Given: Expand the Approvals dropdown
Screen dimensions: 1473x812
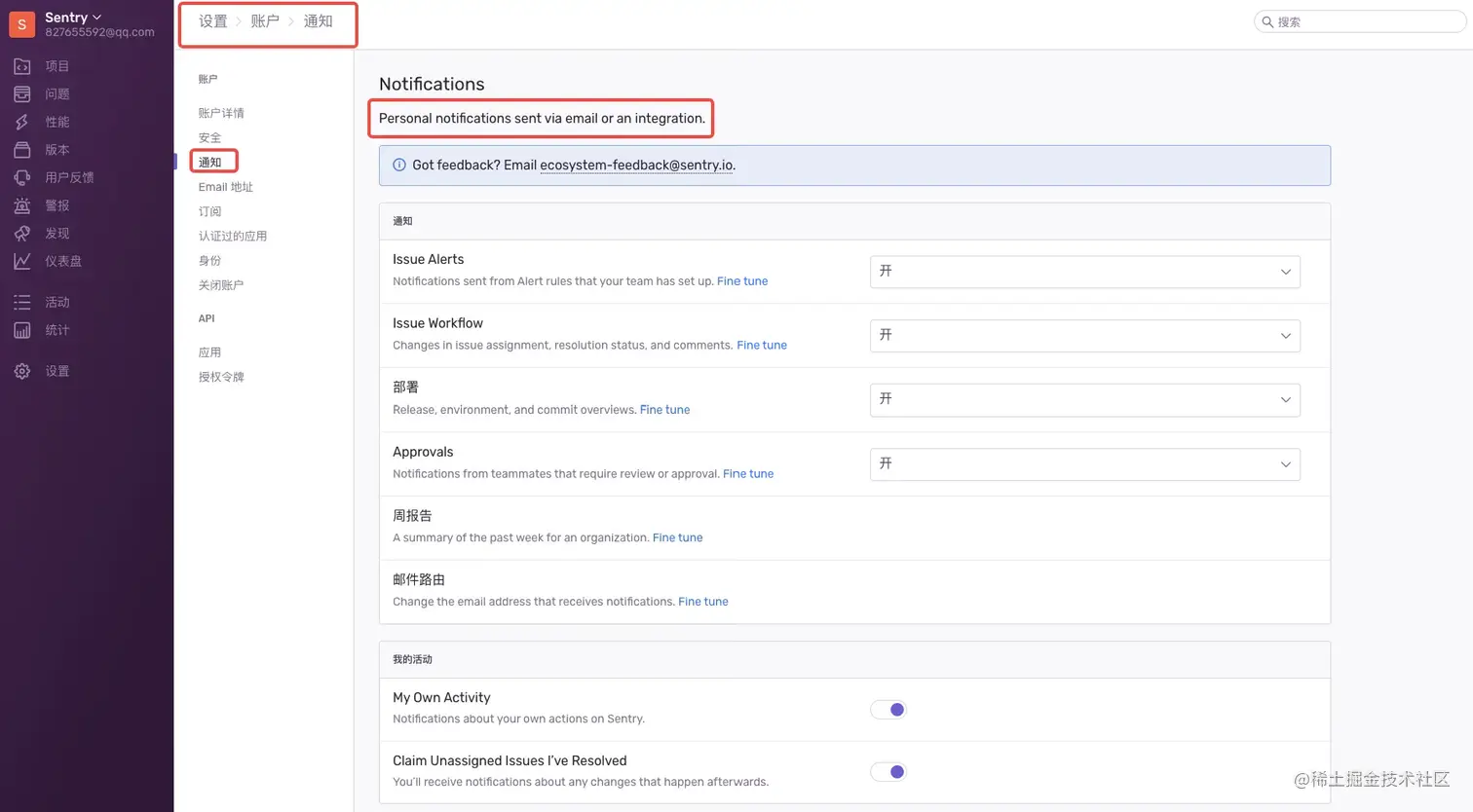Looking at the screenshot, I should point(1084,464).
